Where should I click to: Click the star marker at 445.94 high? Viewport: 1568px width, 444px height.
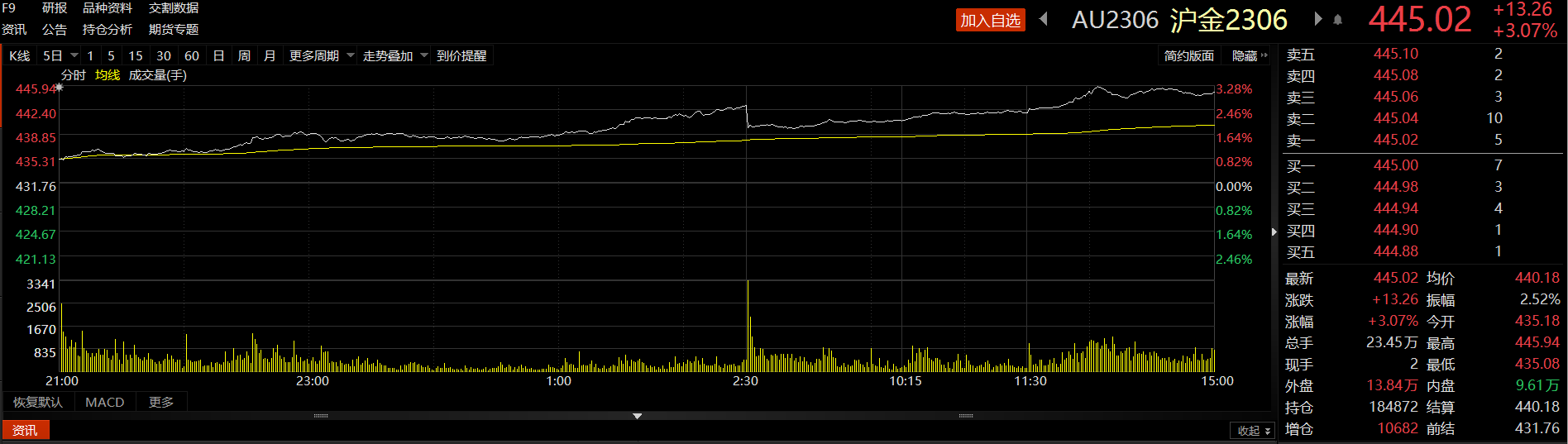click(59, 87)
